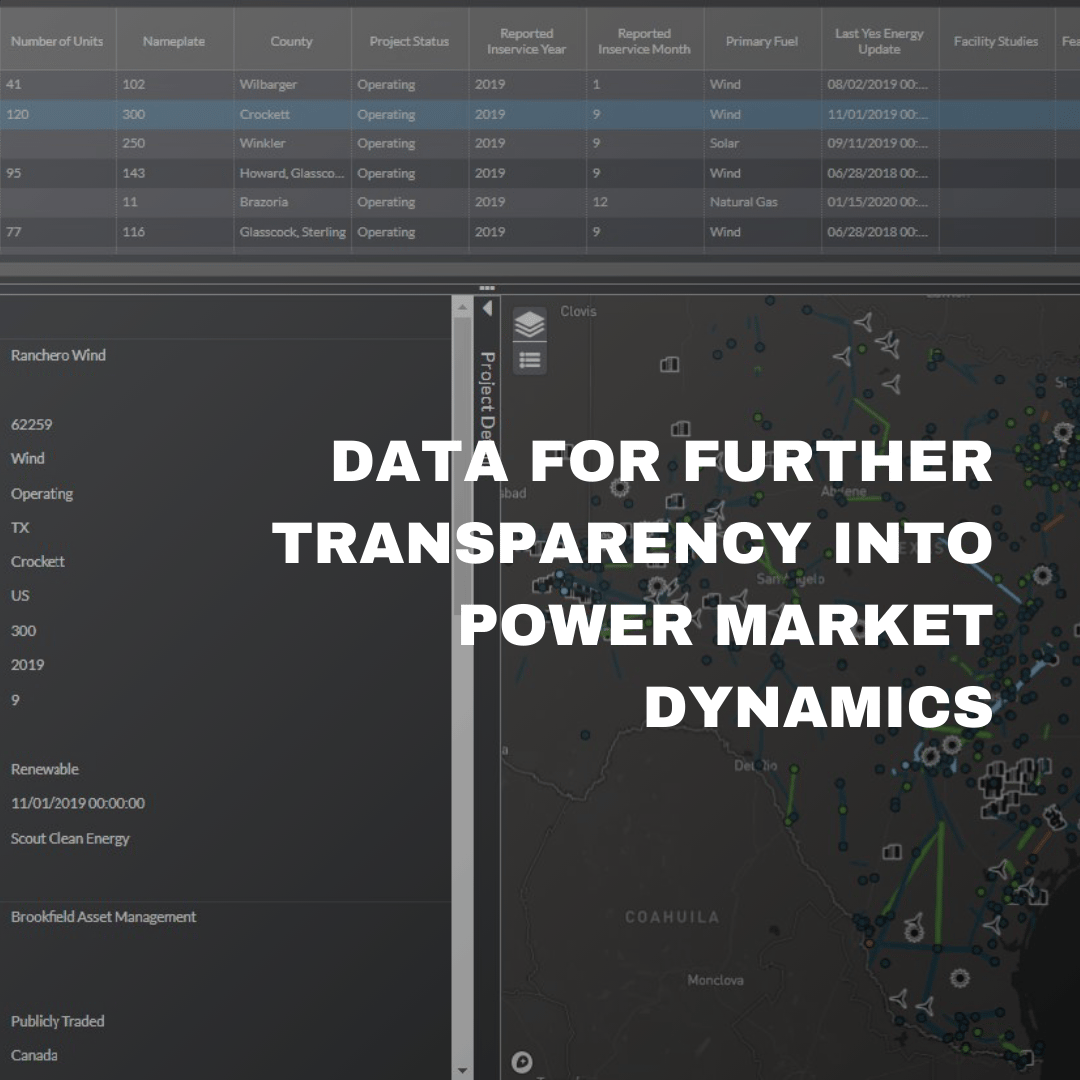This screenshot has width=1080, height=1080.
Task: Select the Winkler Solar project row
Action: pyautogui.click(x=540, y=143)
